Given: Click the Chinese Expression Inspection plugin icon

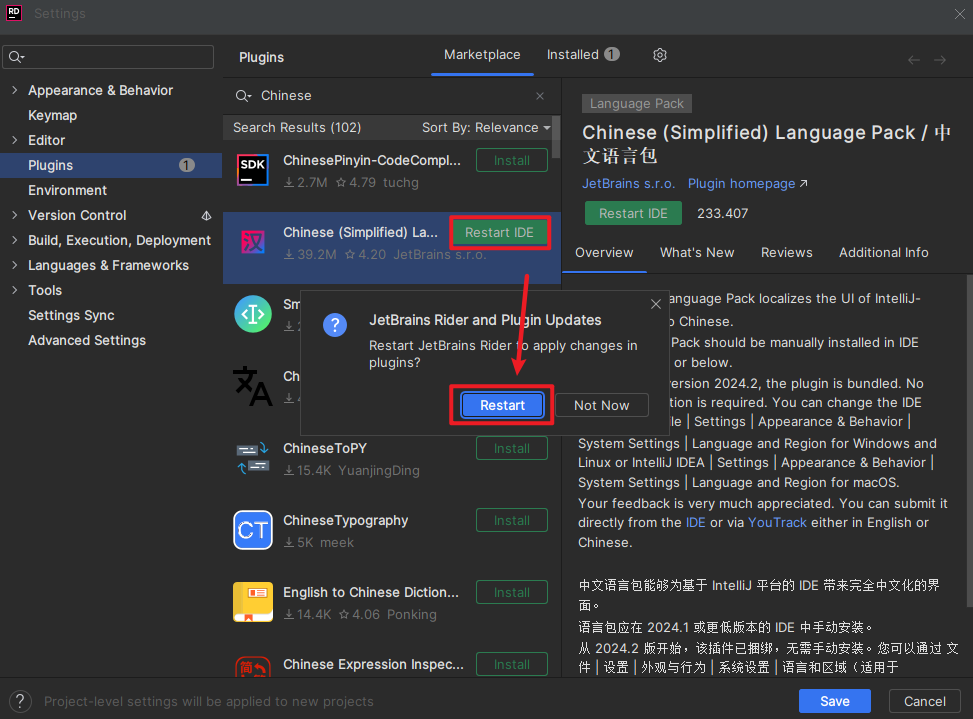Looking at the screenshot, I should pyautogui.click(x=253, y=667).
